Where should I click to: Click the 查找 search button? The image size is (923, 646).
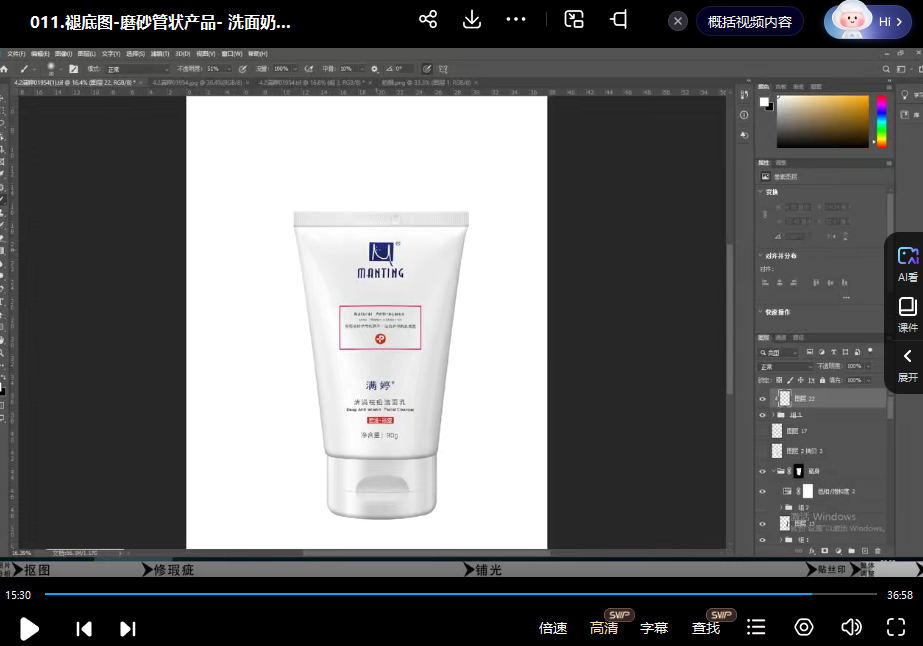pyautogui.click(x=706, y=628)
